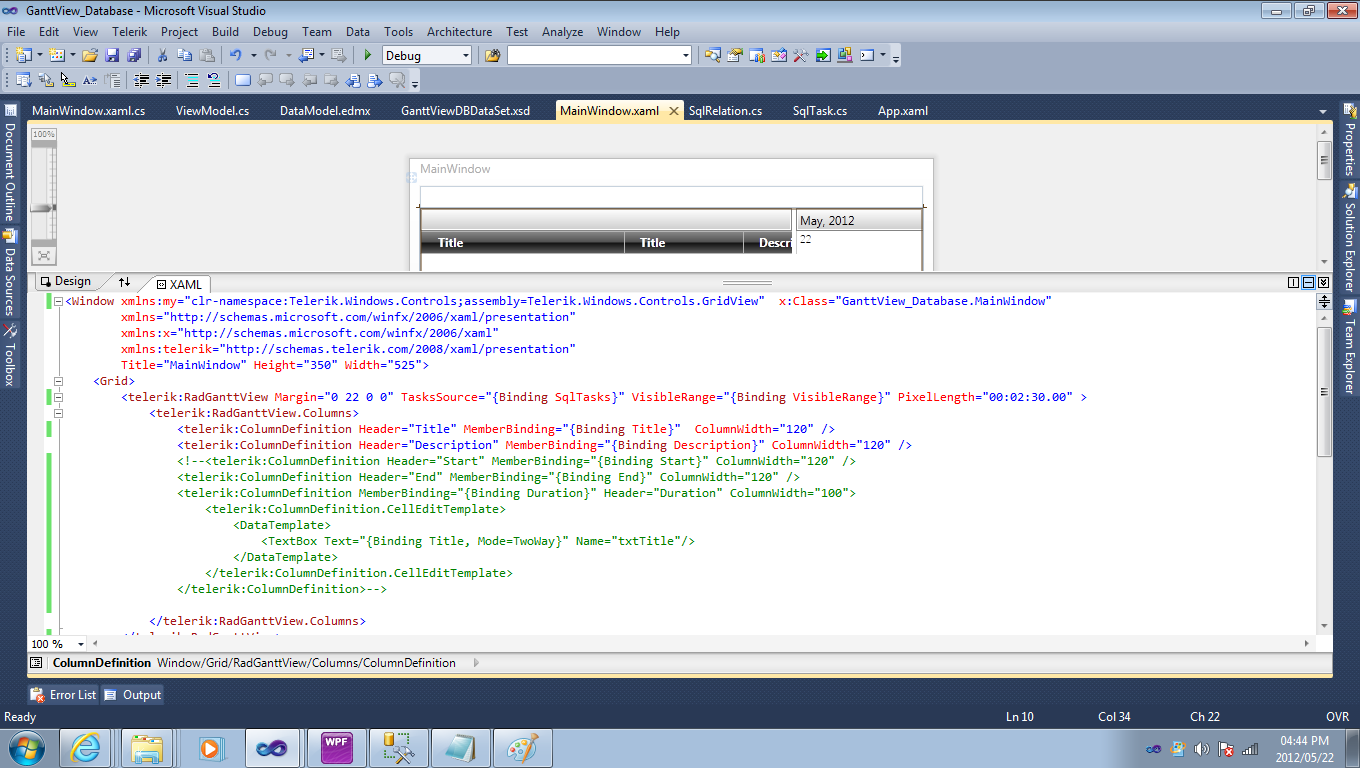Save the current file with the floppy icon
The height and width of the screenshot is (768, 1360).
(112, 56)
